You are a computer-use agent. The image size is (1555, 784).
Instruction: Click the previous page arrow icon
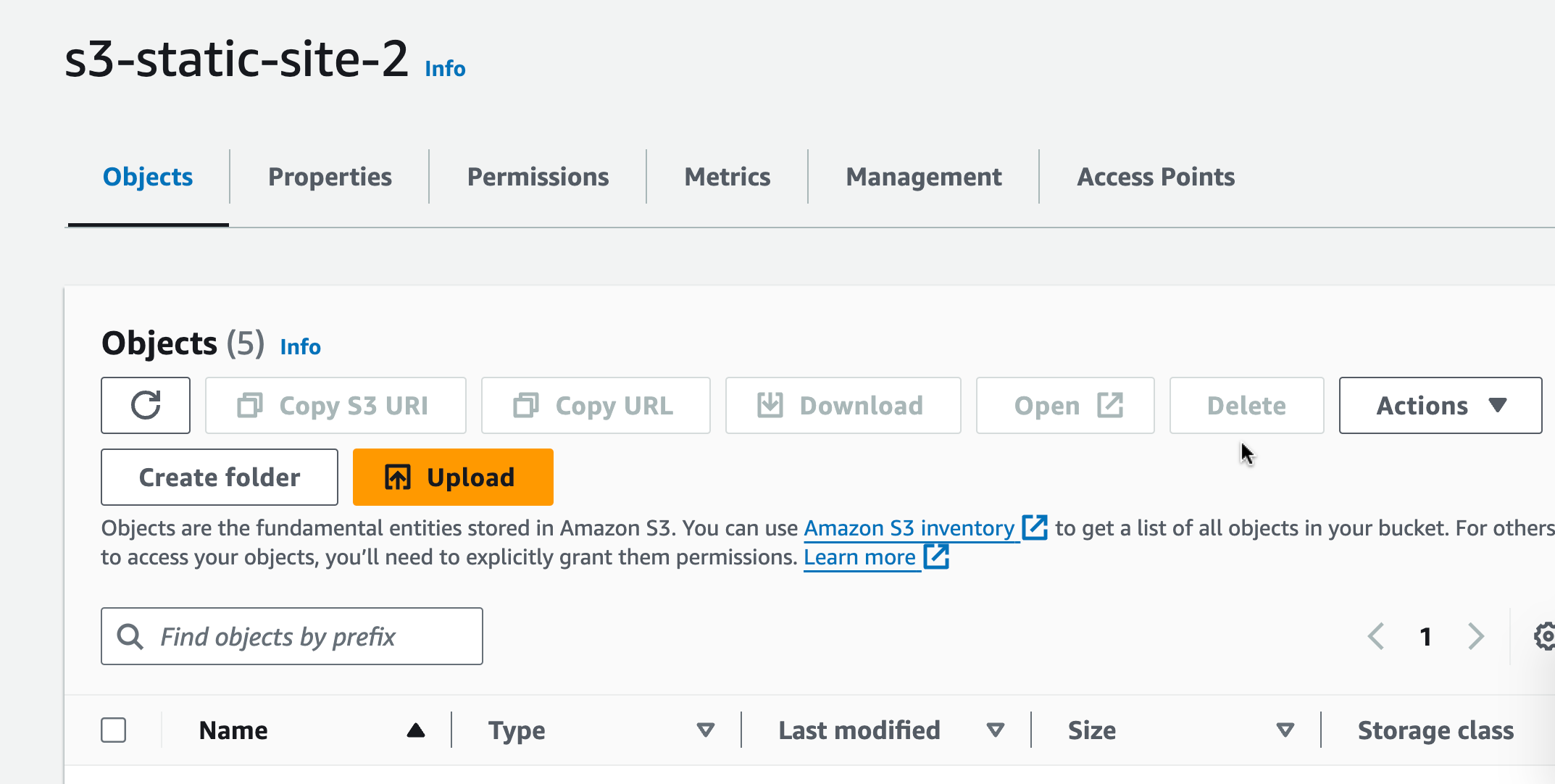point(1376,636)
